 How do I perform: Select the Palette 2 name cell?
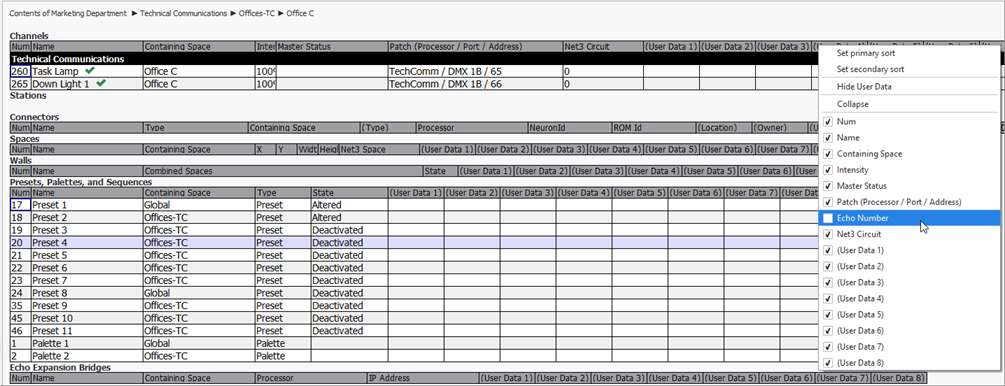pos(87,356)
